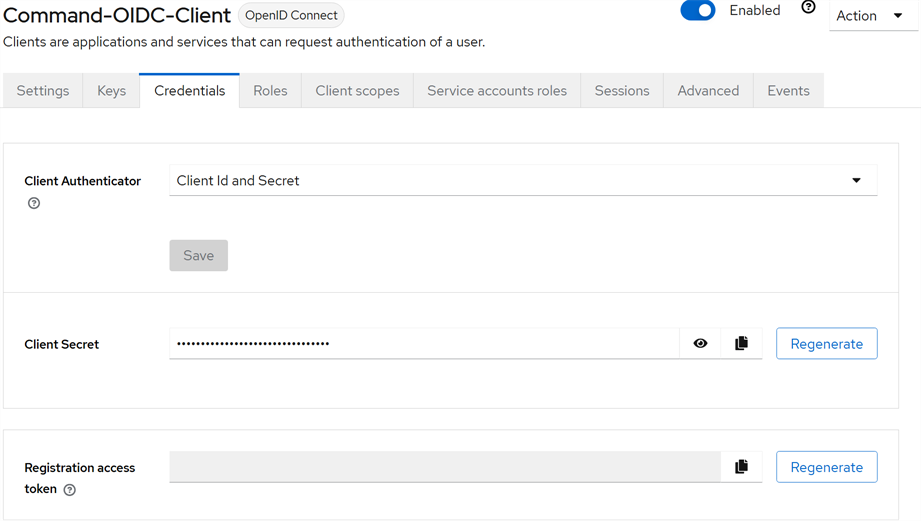Toggle the Enabled switch off
Viewport: 921px width, 521px height.
click(698, 11)
